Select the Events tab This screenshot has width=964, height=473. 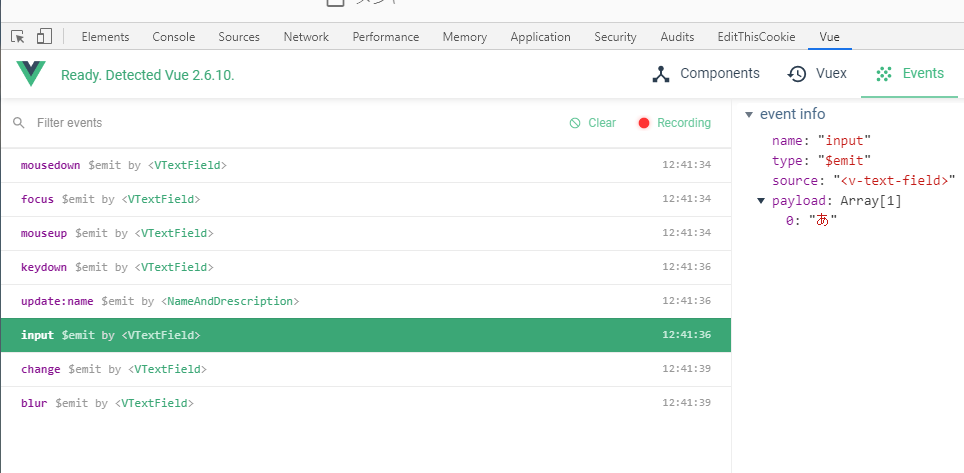click(909, 74)
